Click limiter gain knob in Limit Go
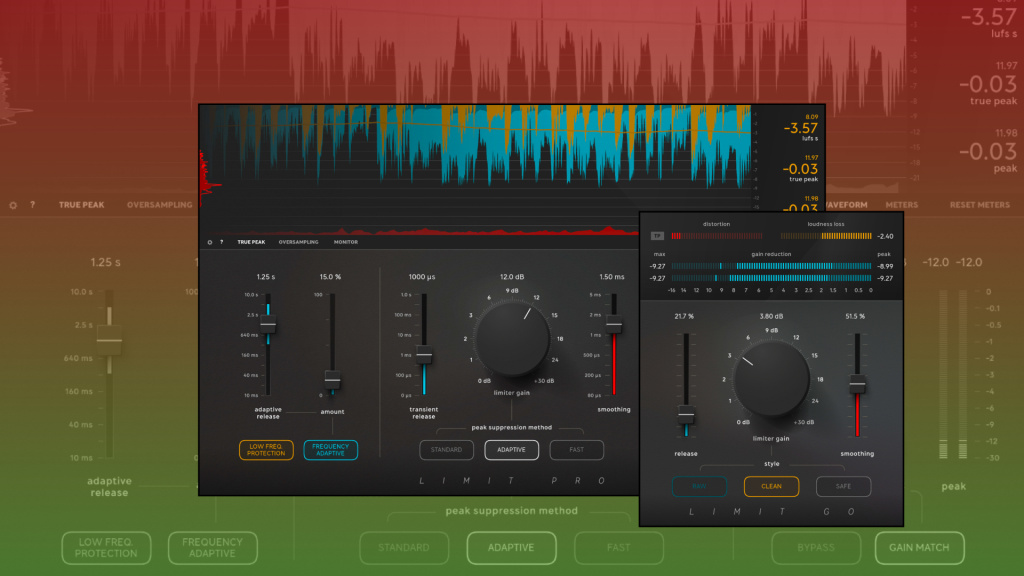 pyautogui.click(x=771, y=378)
